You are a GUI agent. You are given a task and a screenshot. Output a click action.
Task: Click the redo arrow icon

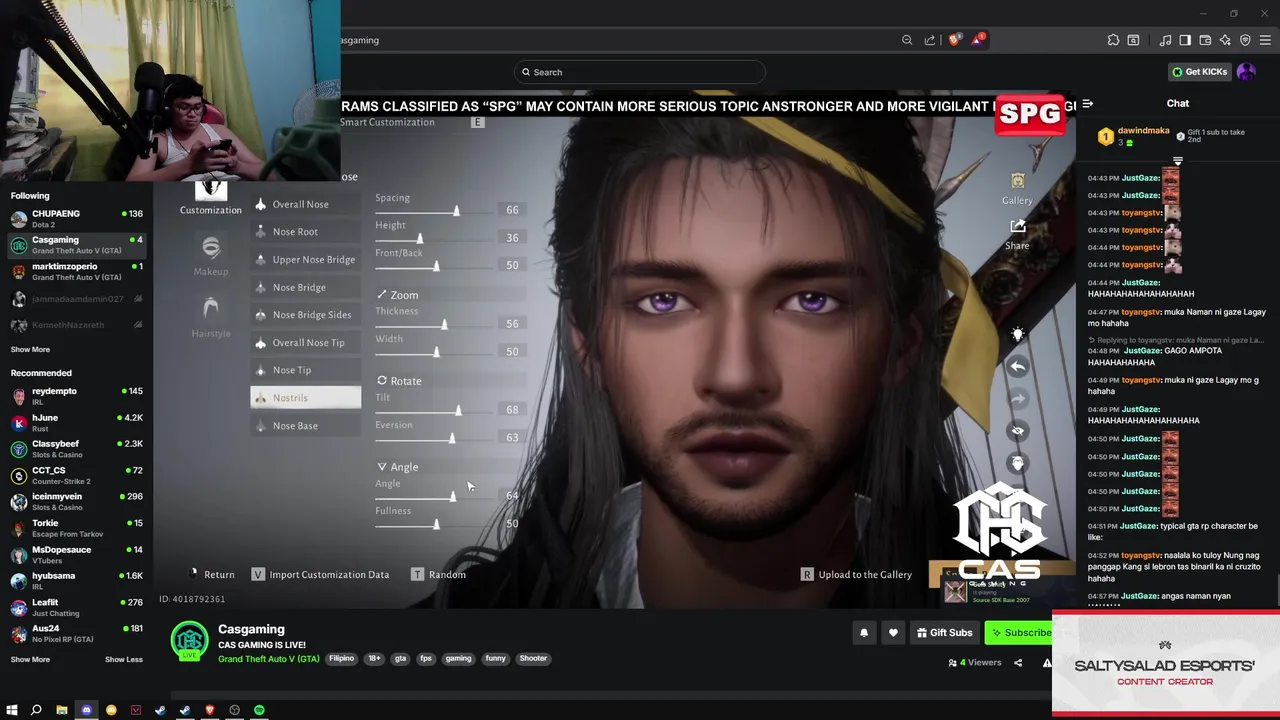tap(1017, 398)
